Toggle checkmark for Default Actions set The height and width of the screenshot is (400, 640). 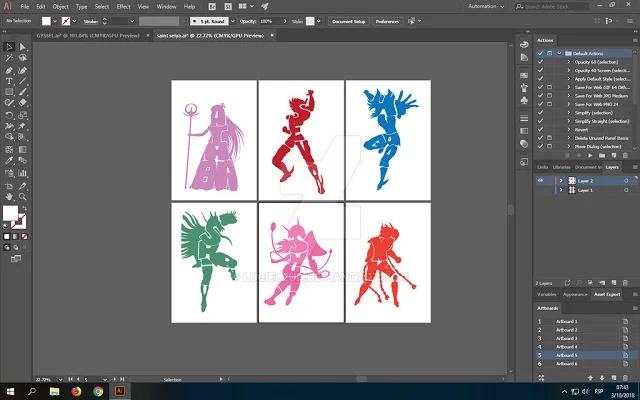pos(540,53)
